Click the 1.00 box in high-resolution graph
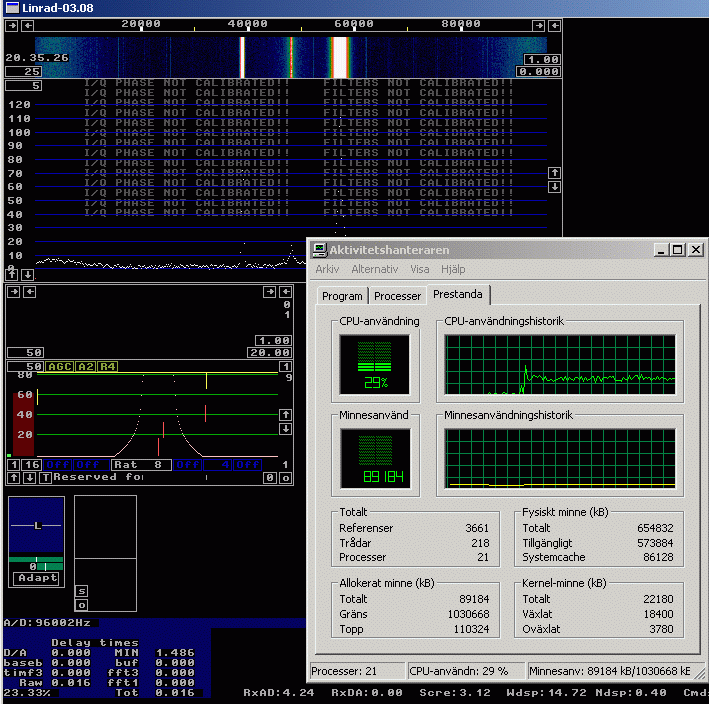 pyautogui.click(x=274, y=340)
